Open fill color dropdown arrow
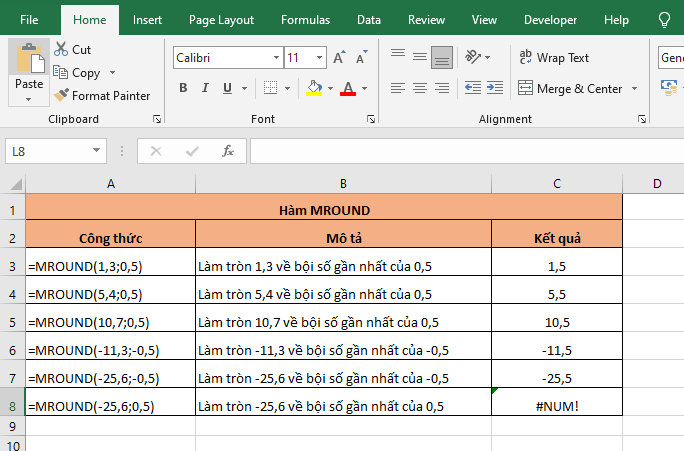Screen dimensions: 684x451 point(330,89)
